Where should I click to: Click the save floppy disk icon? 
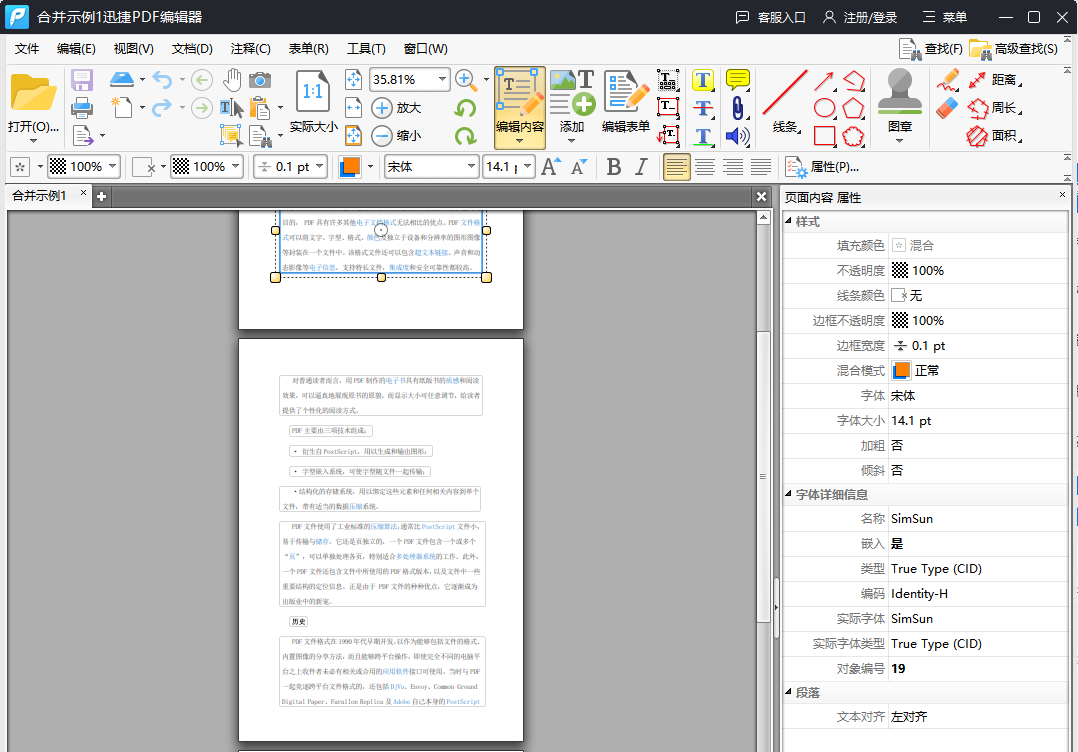coord(82,80)
